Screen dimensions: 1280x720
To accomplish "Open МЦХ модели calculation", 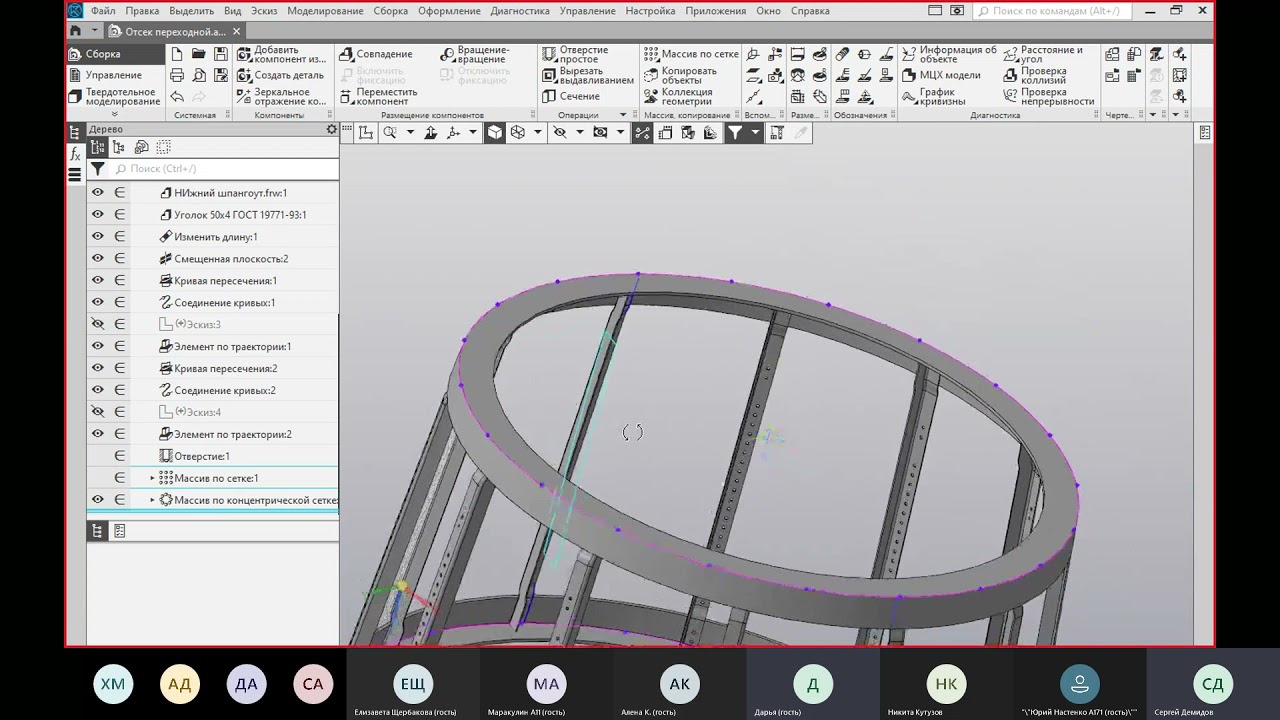I will [941, 75].
